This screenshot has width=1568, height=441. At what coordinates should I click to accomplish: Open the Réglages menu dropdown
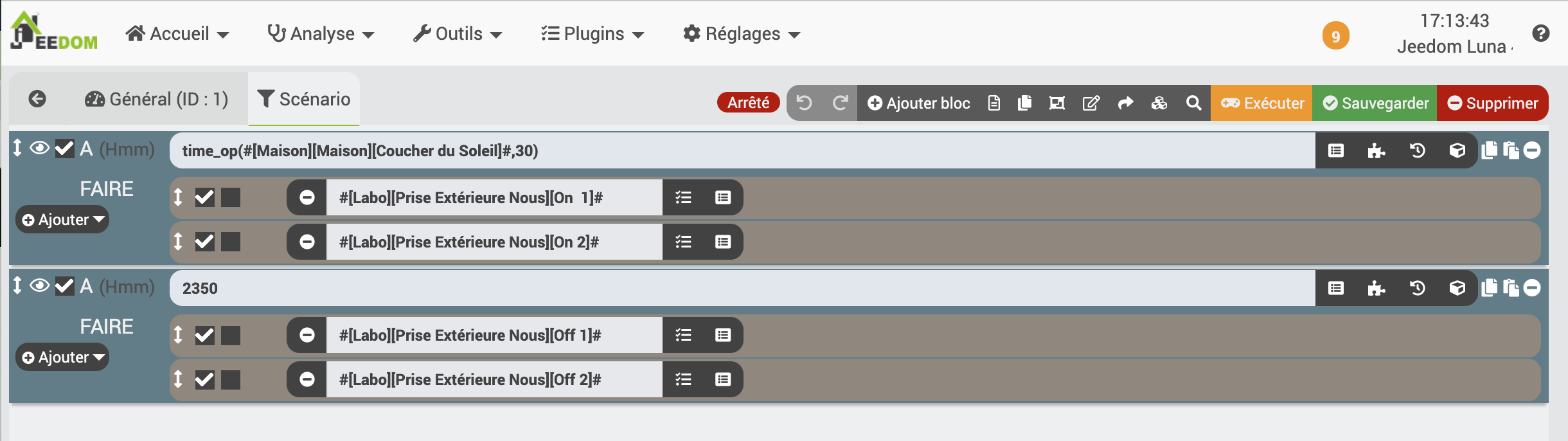[x=742, y=33]
